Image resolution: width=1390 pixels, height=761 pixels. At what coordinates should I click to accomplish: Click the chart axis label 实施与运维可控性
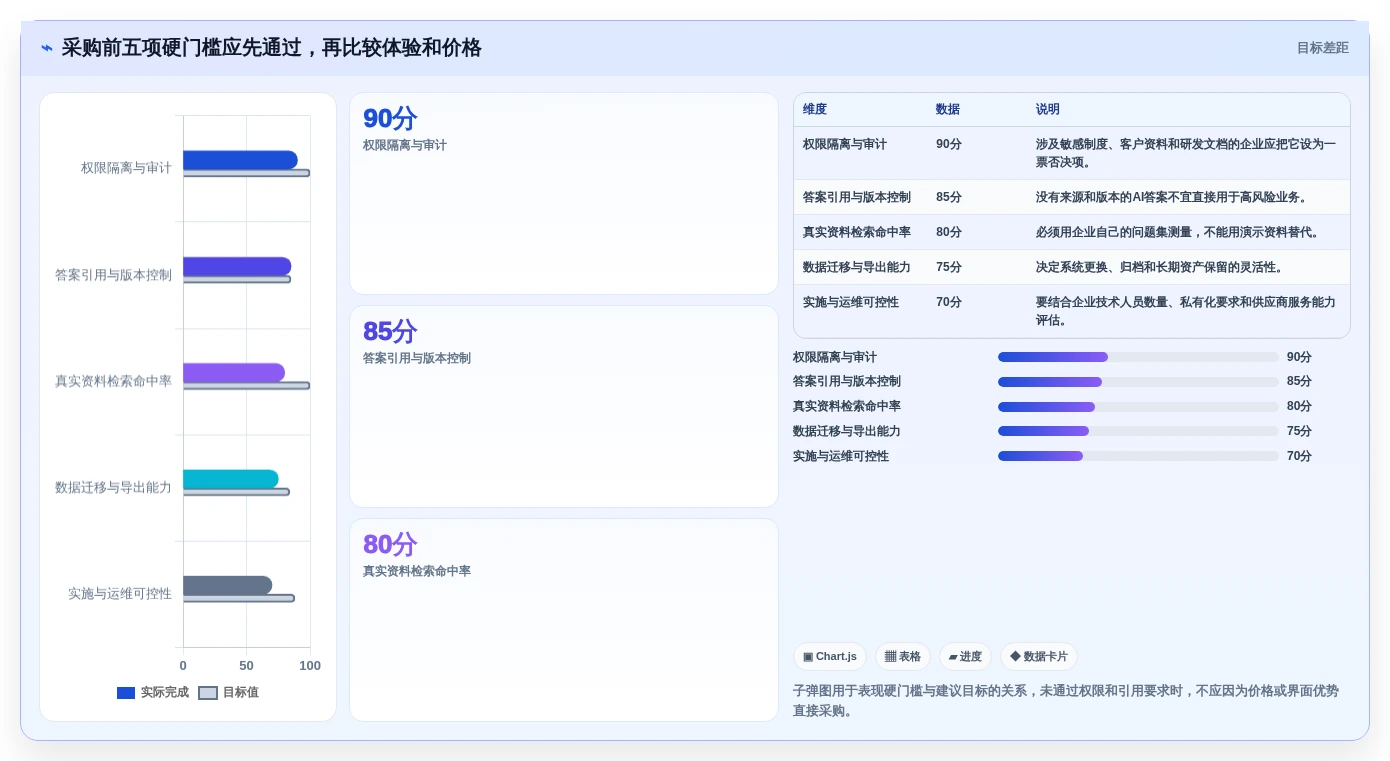point(120,593)
